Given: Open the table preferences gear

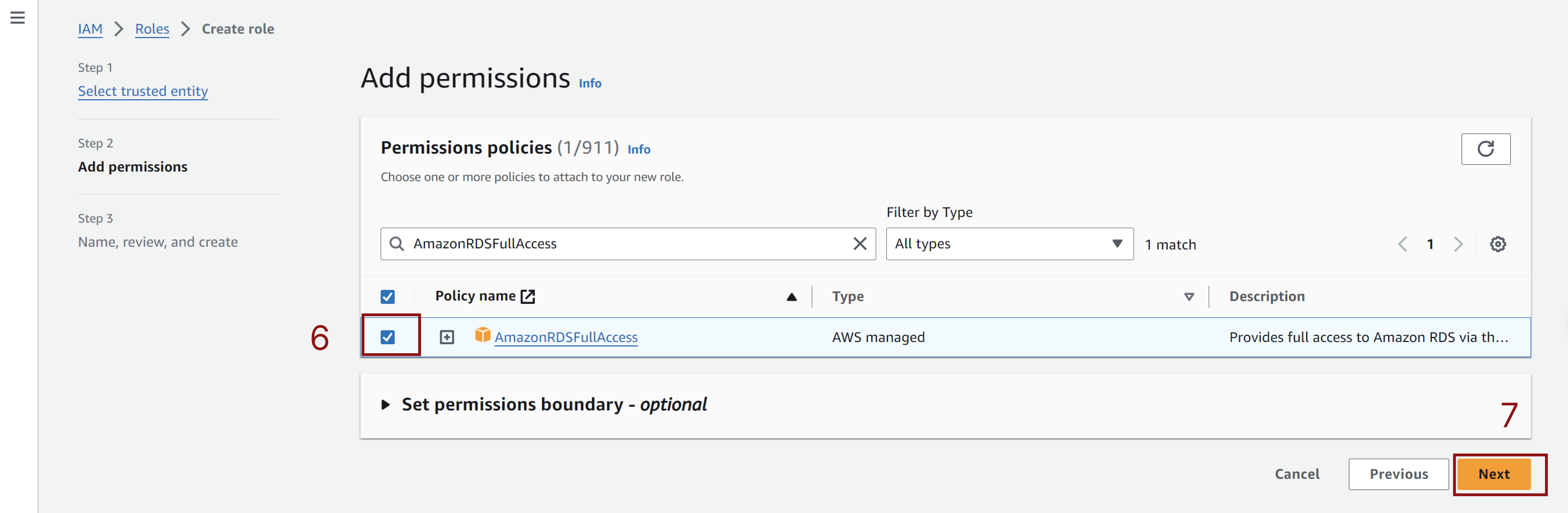Looking at the screenshot, I should point(1497,244).
